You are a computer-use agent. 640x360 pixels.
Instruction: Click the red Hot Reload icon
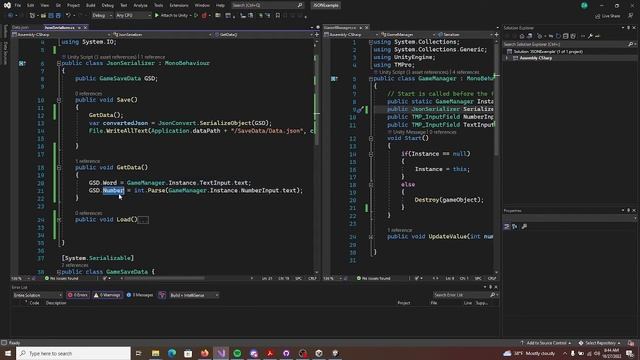(204, 16)
